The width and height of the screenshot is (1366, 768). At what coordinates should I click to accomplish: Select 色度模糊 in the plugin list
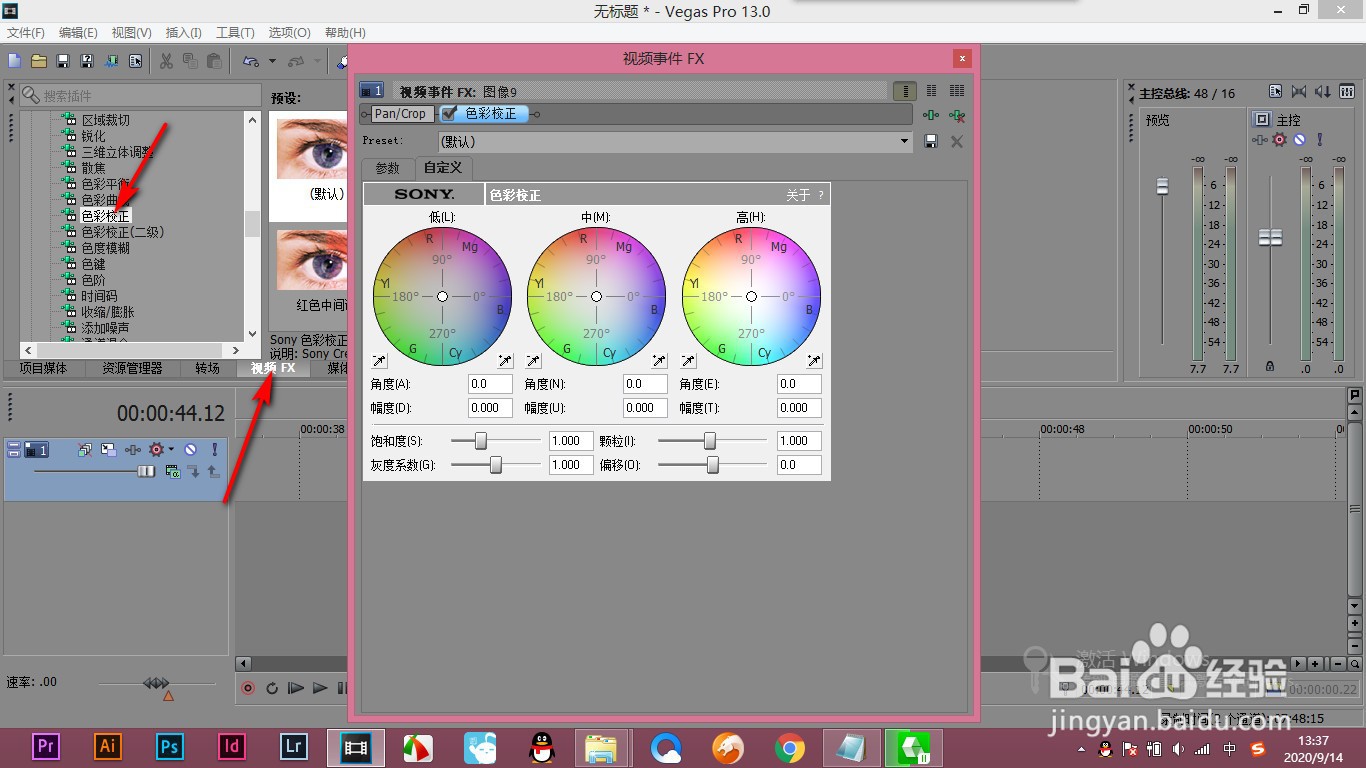pyautogui.click(x=105, y=248)
